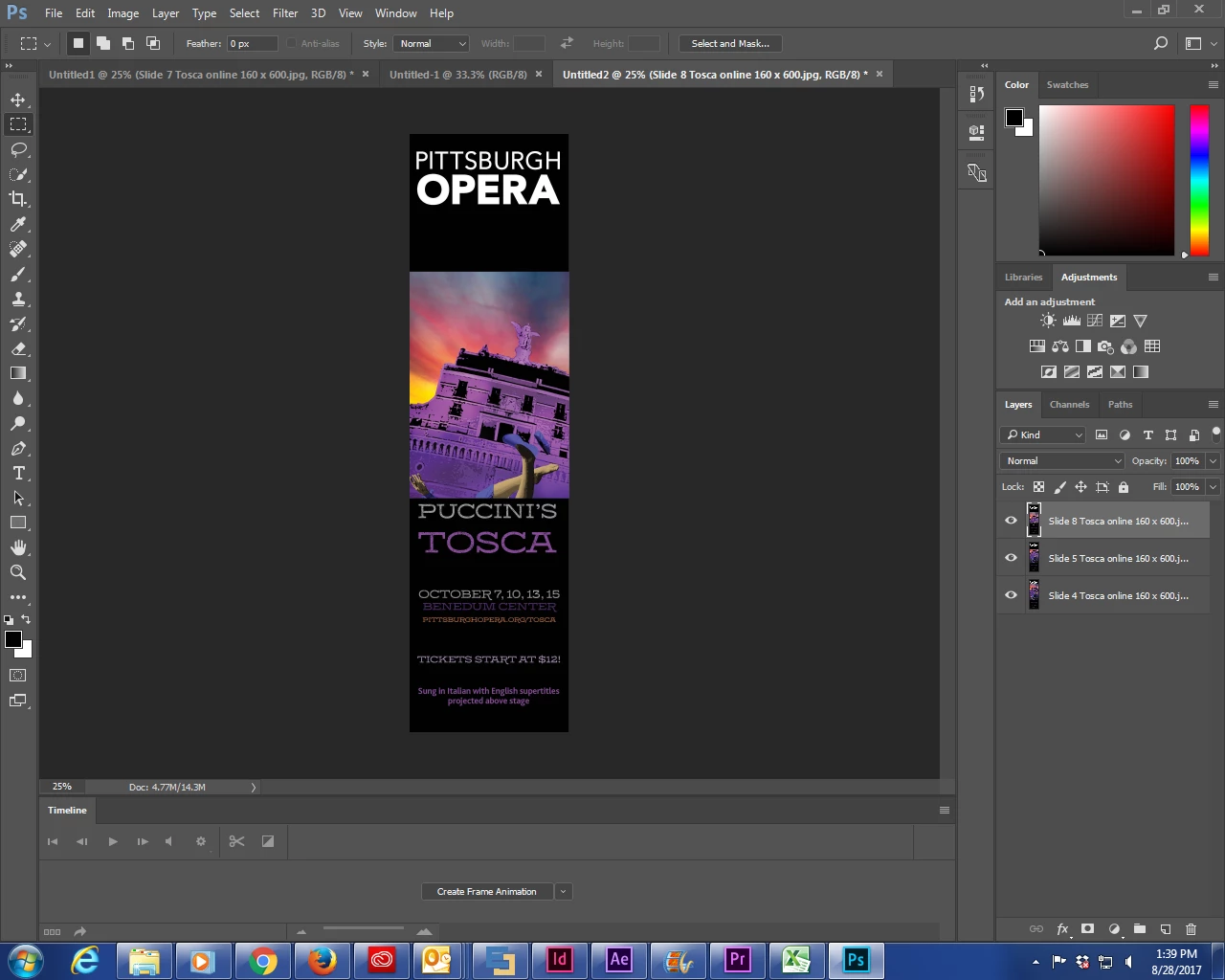The width and height of the screenshot is (1225, 980).
Task: Open the selection Style dropdown
Action: coord(431,43)
